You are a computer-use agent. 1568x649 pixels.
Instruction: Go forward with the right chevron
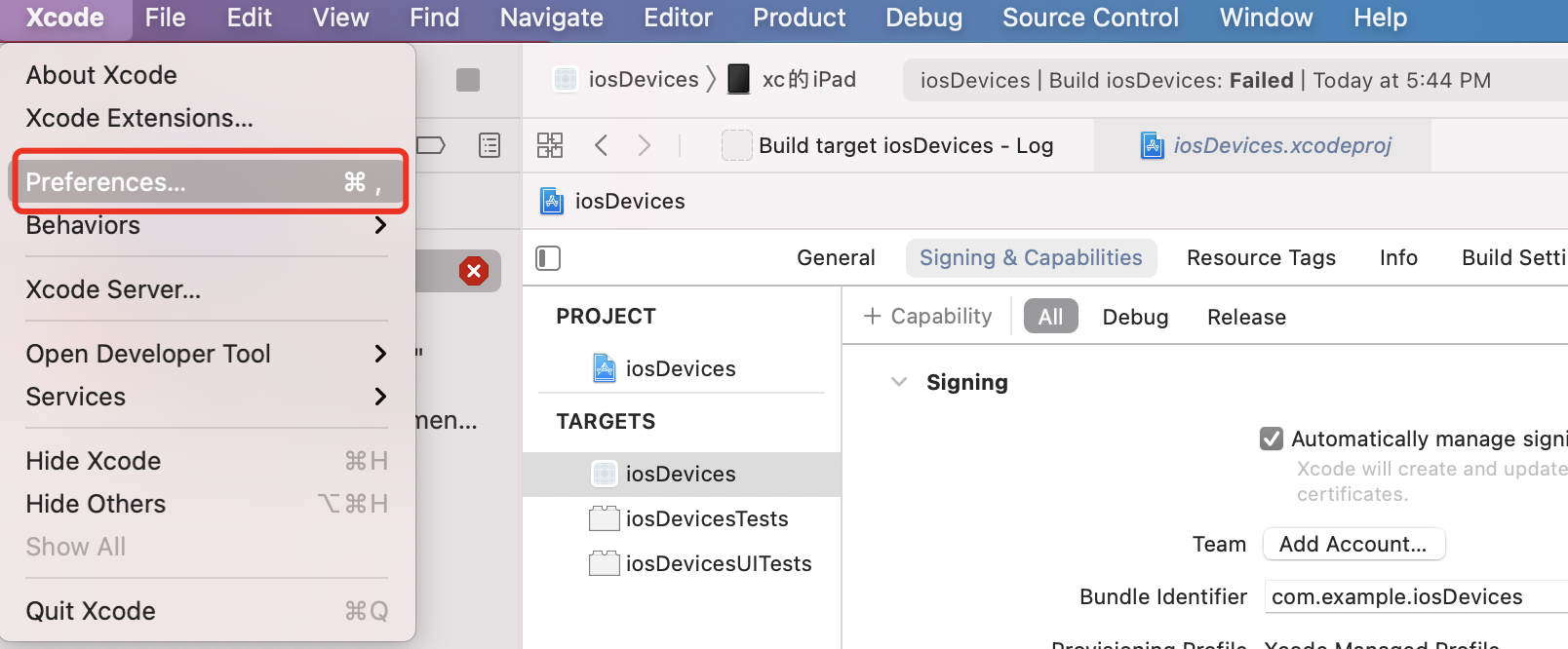pyautogui.click(x=644, y=145)
